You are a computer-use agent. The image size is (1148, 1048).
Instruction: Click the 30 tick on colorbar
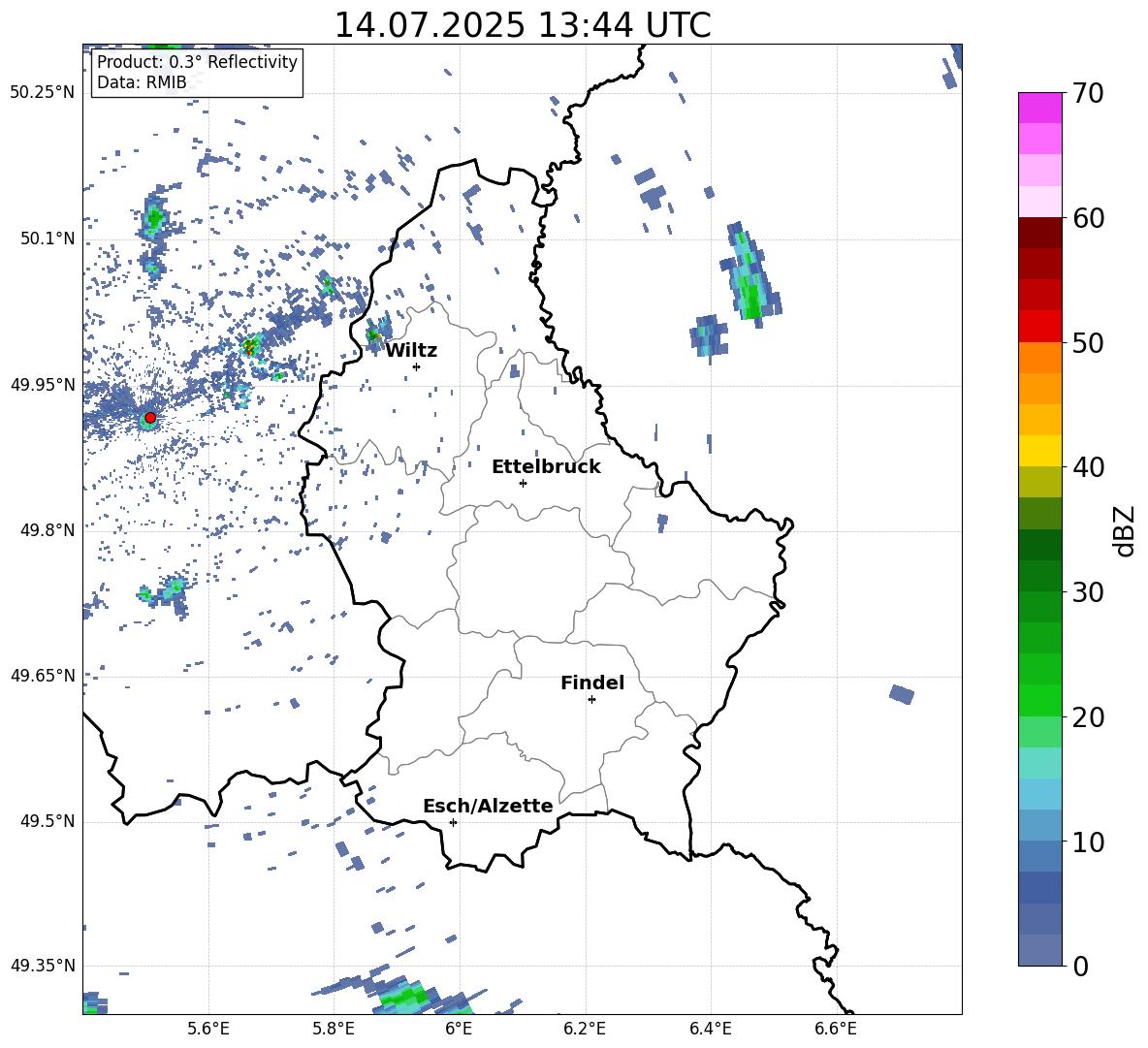(x=1087, y=592)
